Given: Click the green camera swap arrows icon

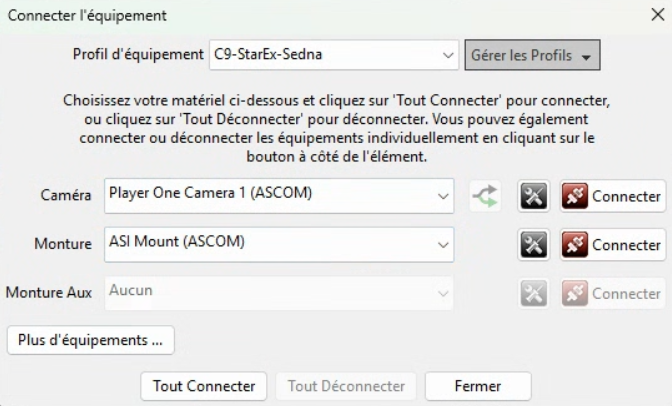Looking at the screenshot, I should pyautogui.click(x=486, y=196).
